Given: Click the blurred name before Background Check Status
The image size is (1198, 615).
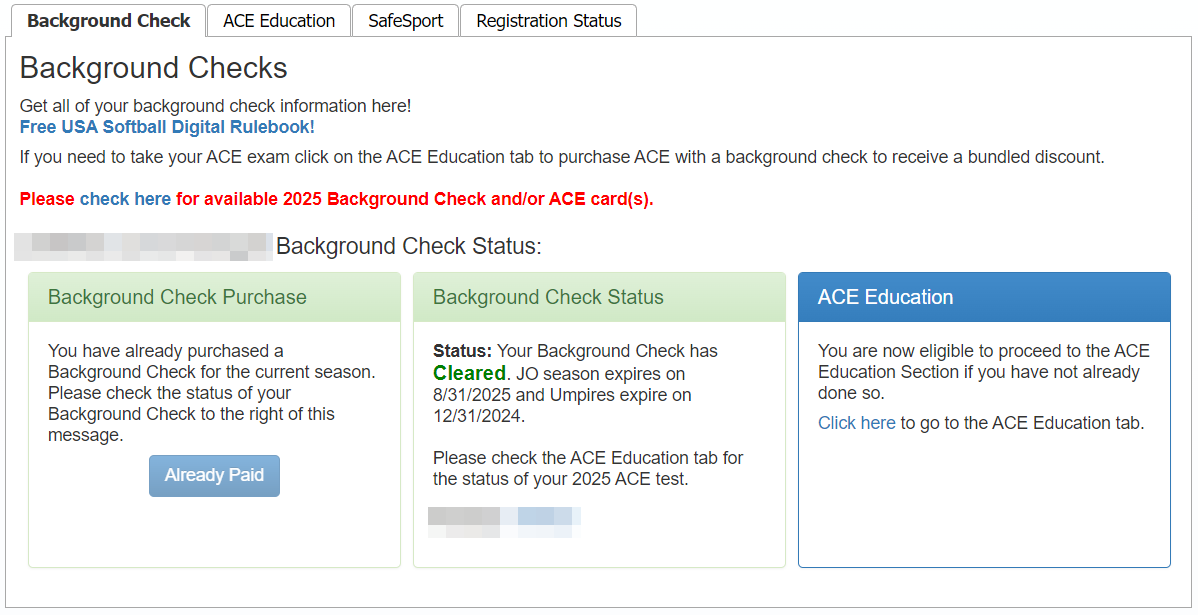Looking at the screenshot, I should click(x=144, y=245).
